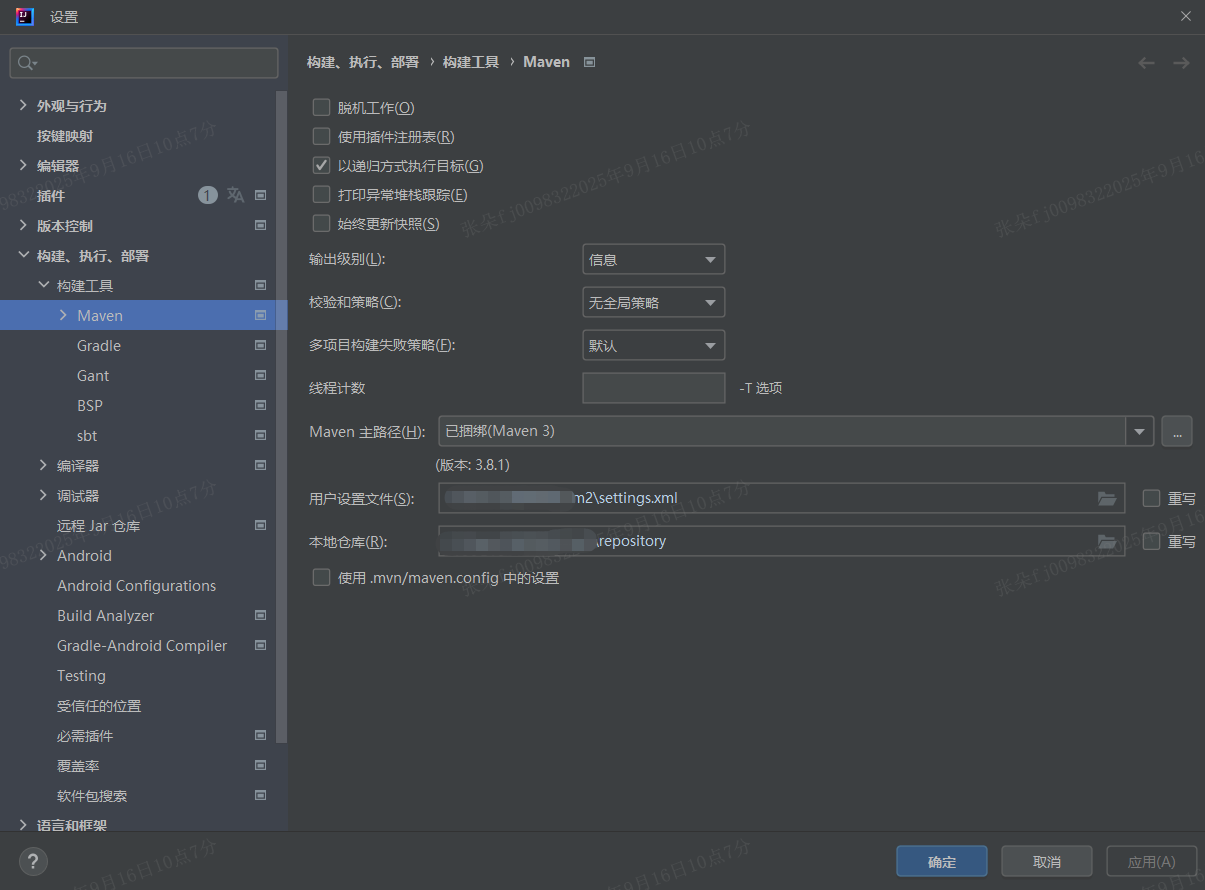This screenshot has width=1205, height=890.
Task: Navigate back with the left arrow
Action: coord(1147,62)
